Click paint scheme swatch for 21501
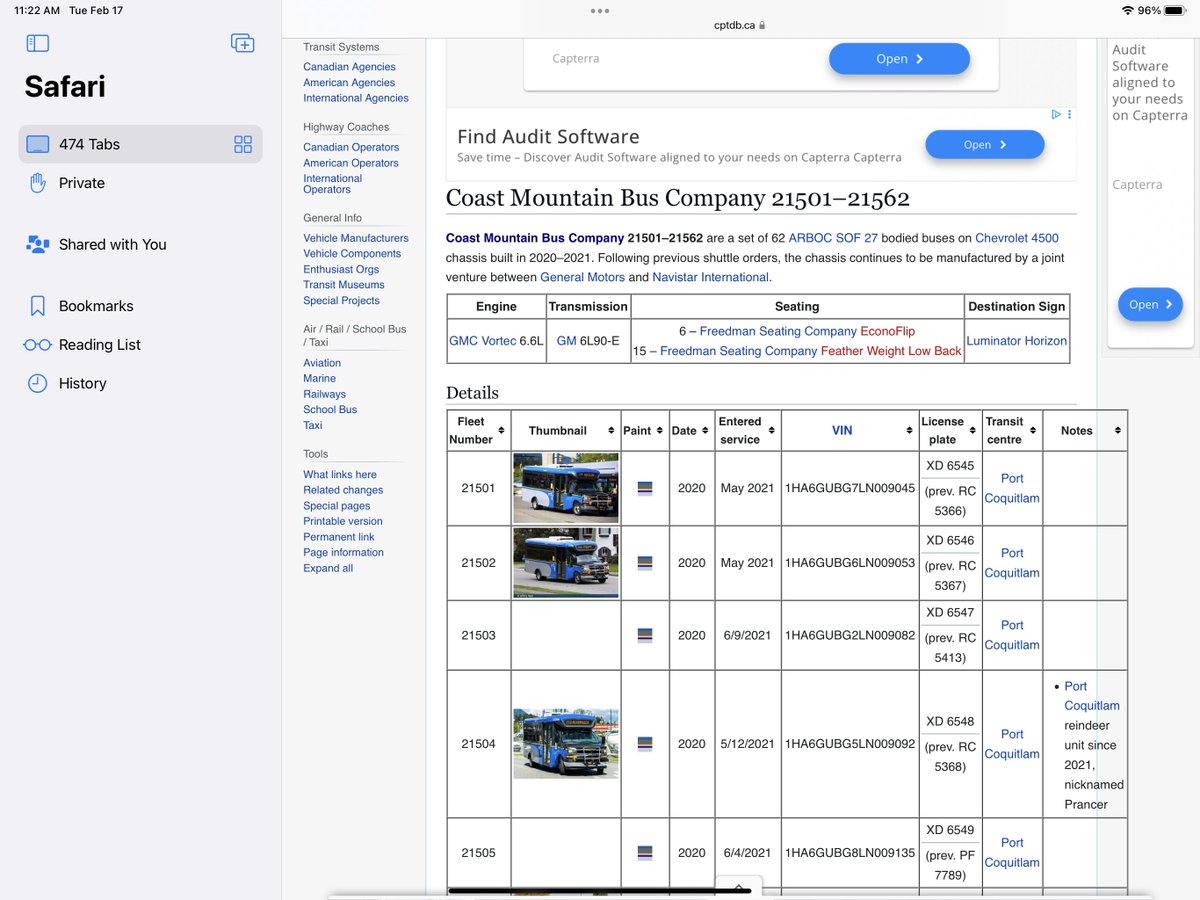This screenshot has height=900, width=1200. 645,489
